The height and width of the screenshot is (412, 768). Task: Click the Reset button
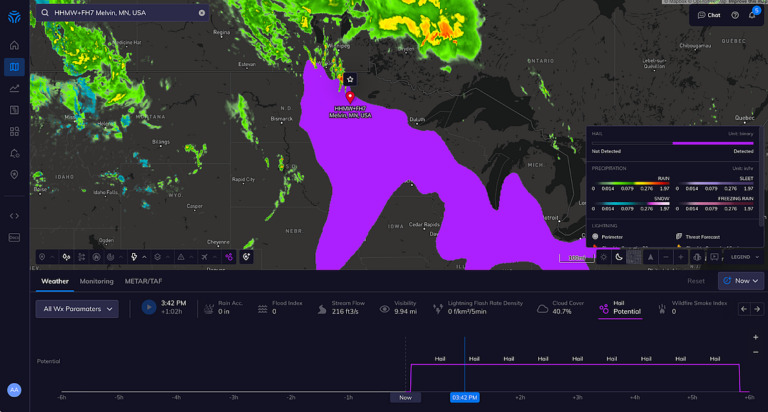[696, 281]
